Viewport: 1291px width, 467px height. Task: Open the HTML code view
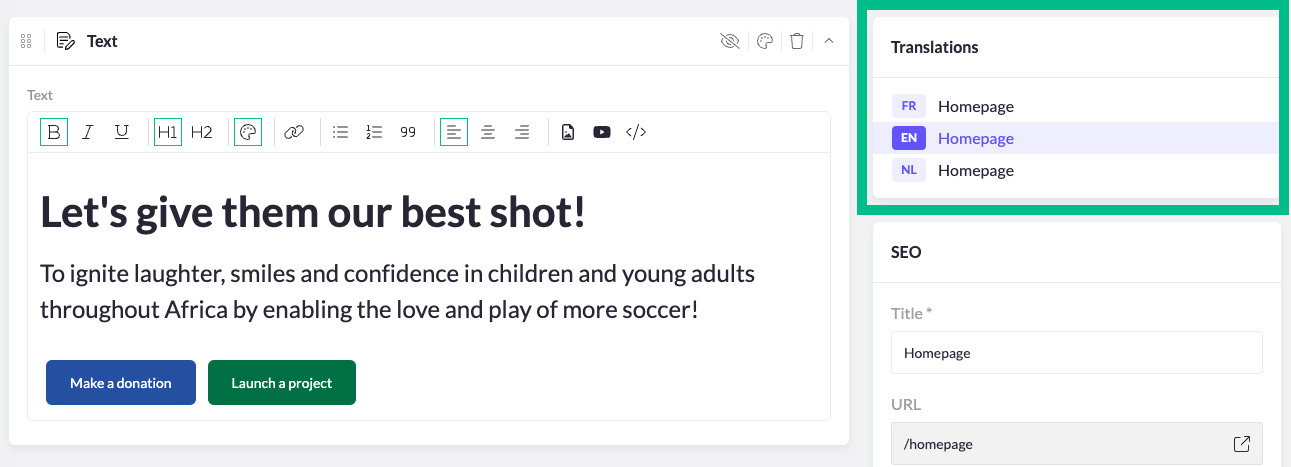(636, 132)
